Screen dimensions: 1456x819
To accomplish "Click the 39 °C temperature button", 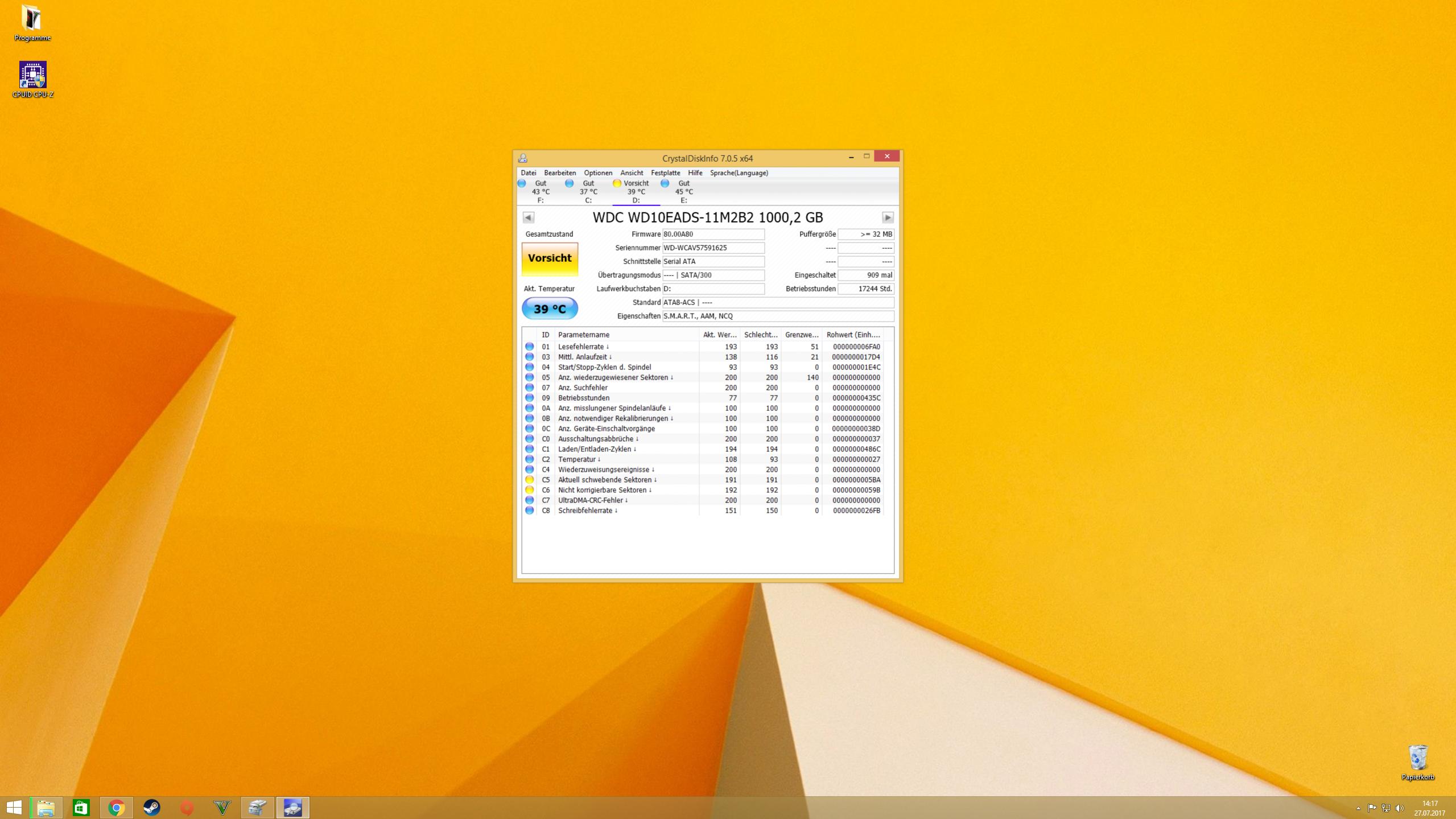I will (x=550, y=308).
